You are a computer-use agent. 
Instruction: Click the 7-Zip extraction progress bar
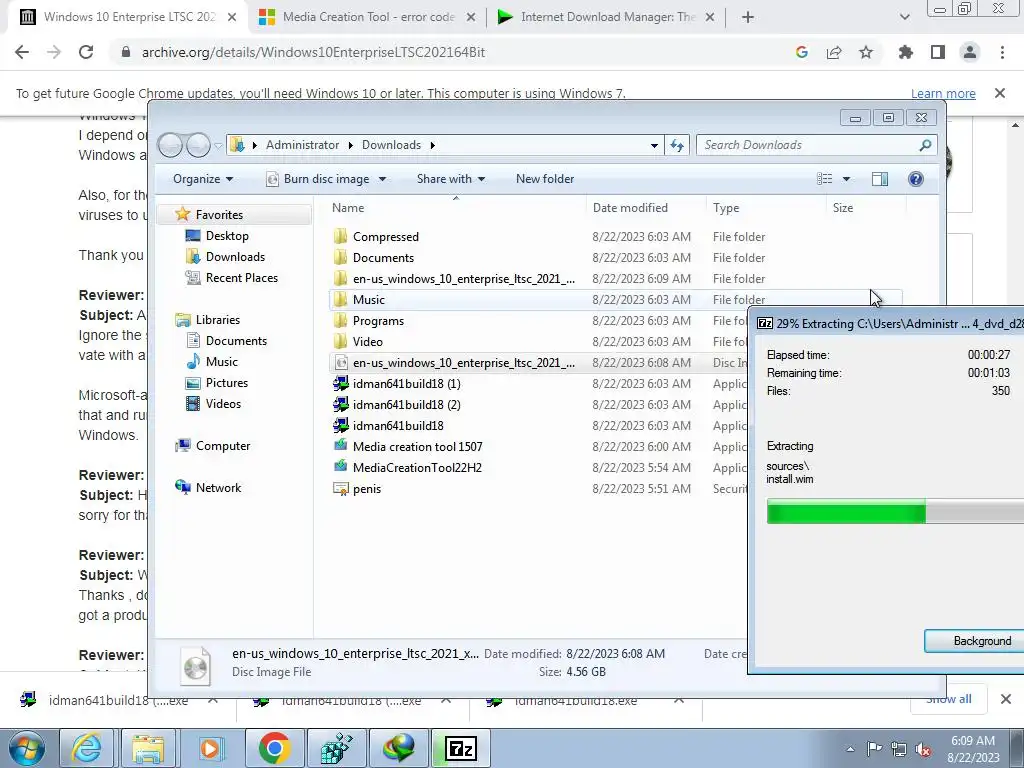pos(895,511)
